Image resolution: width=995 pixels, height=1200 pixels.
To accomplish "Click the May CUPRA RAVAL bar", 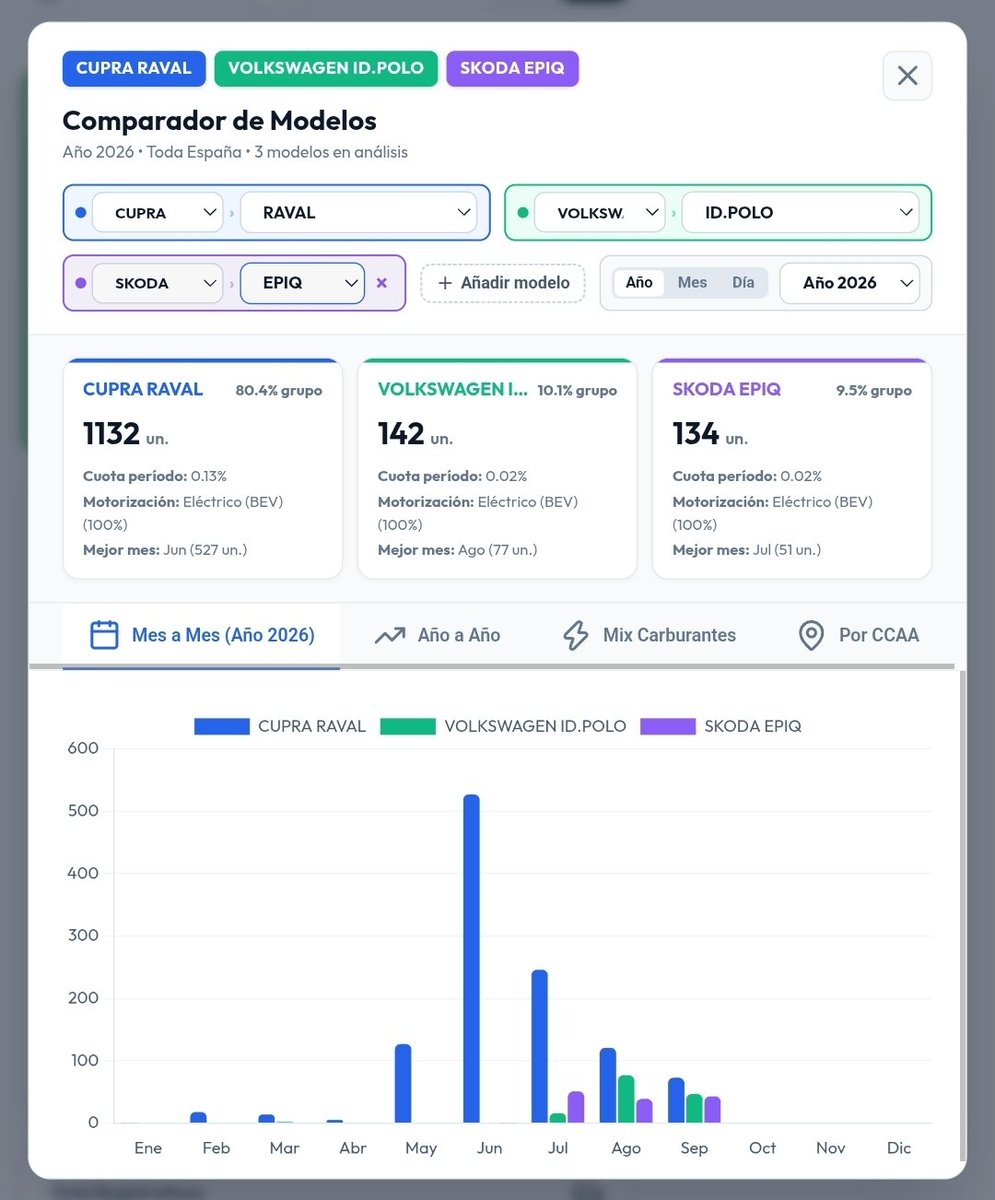I will pyautogui.click(x=403, y=1084).
